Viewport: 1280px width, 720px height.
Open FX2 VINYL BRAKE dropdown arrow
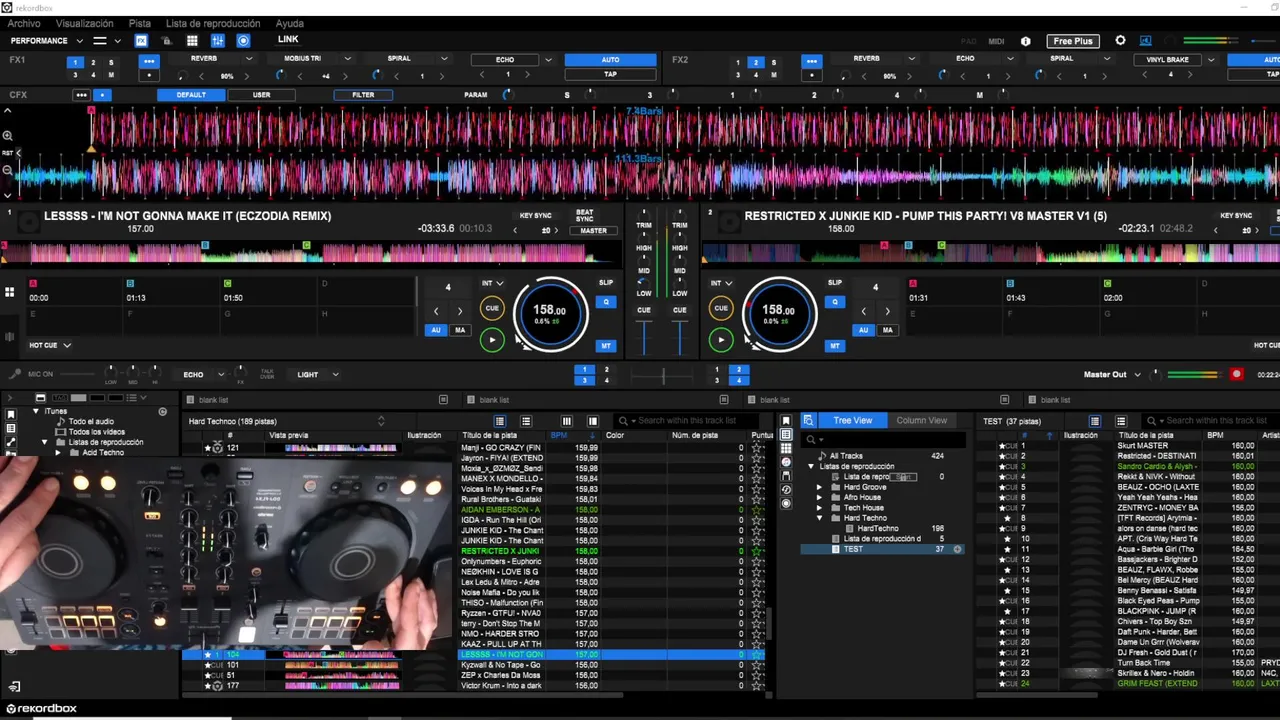[1210, 60]
